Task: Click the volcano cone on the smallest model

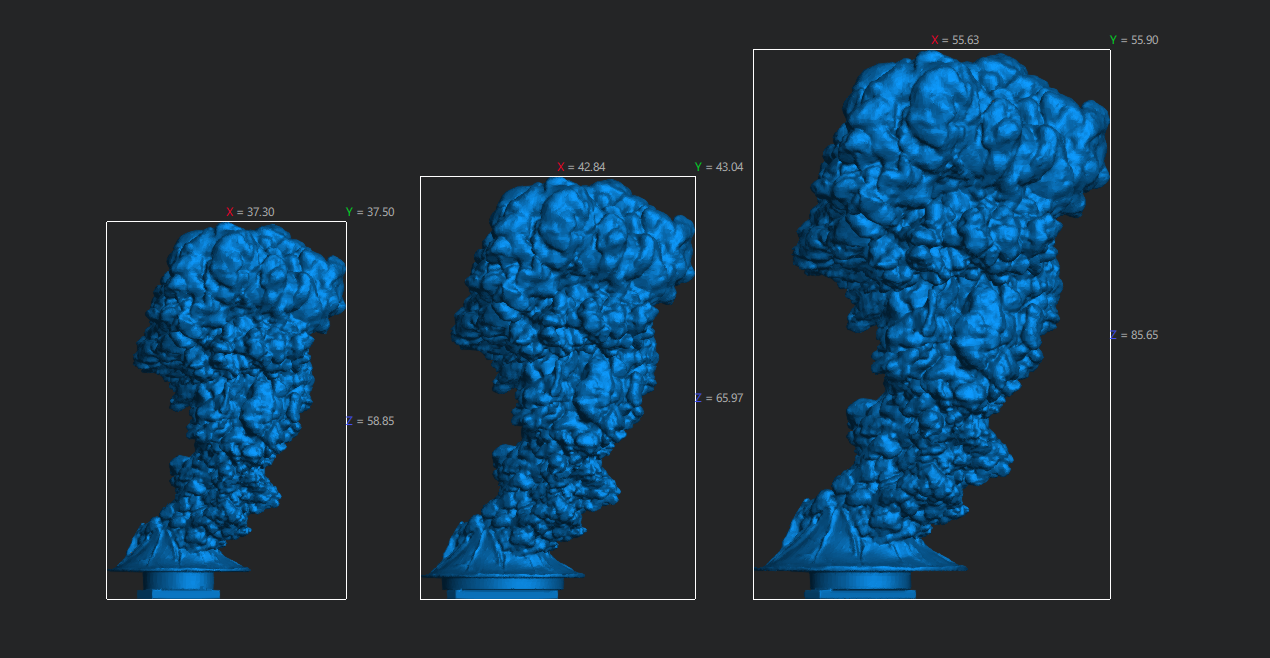Action: (152, 548)
